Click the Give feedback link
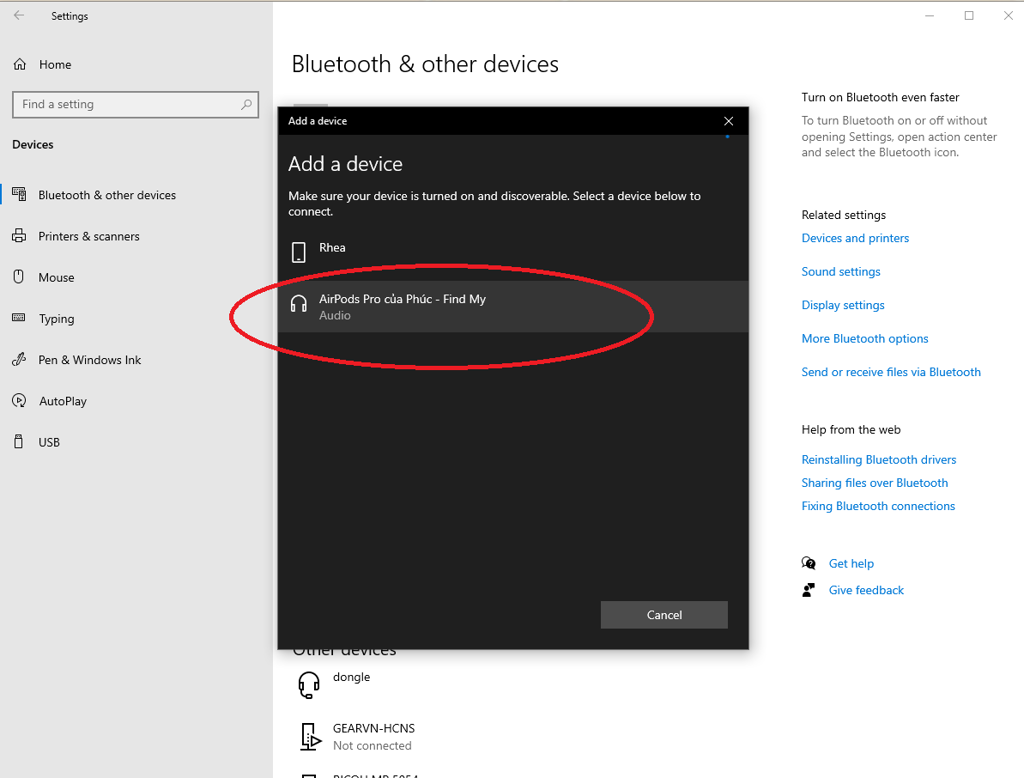This screenshot has width=1024, height=778. 866,590
